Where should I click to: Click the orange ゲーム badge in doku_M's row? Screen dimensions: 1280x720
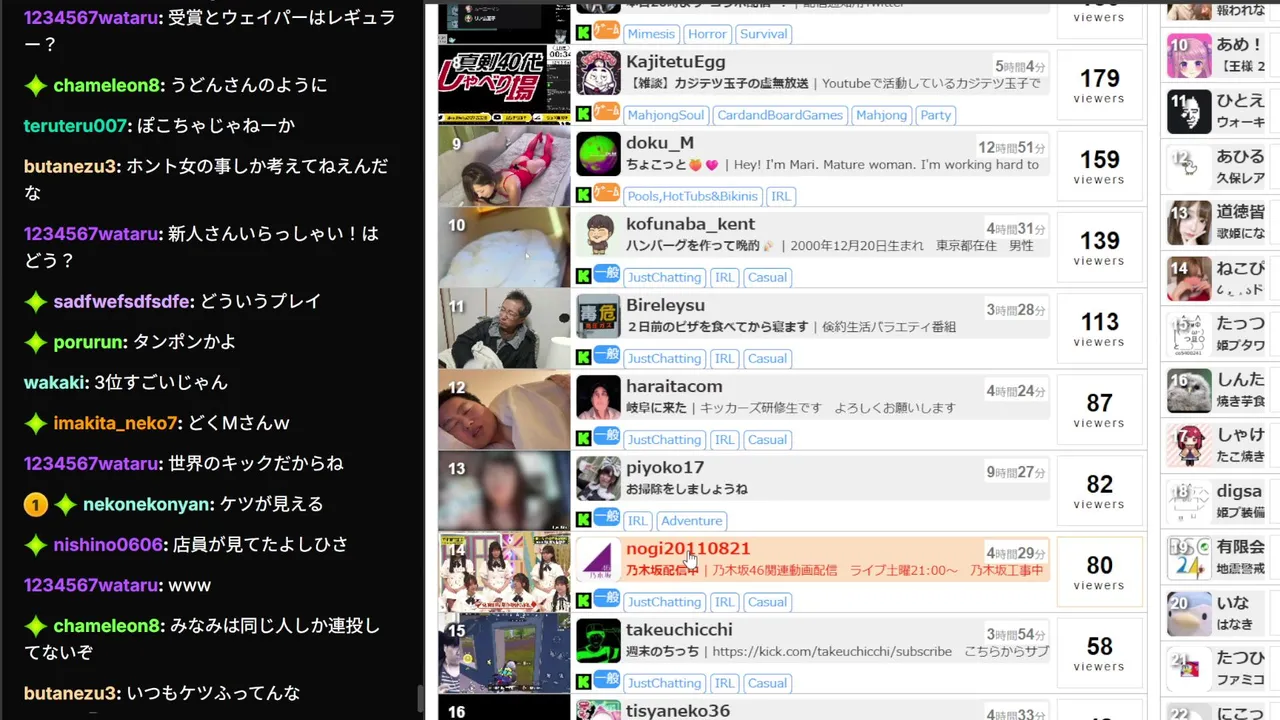coord(607,192)
